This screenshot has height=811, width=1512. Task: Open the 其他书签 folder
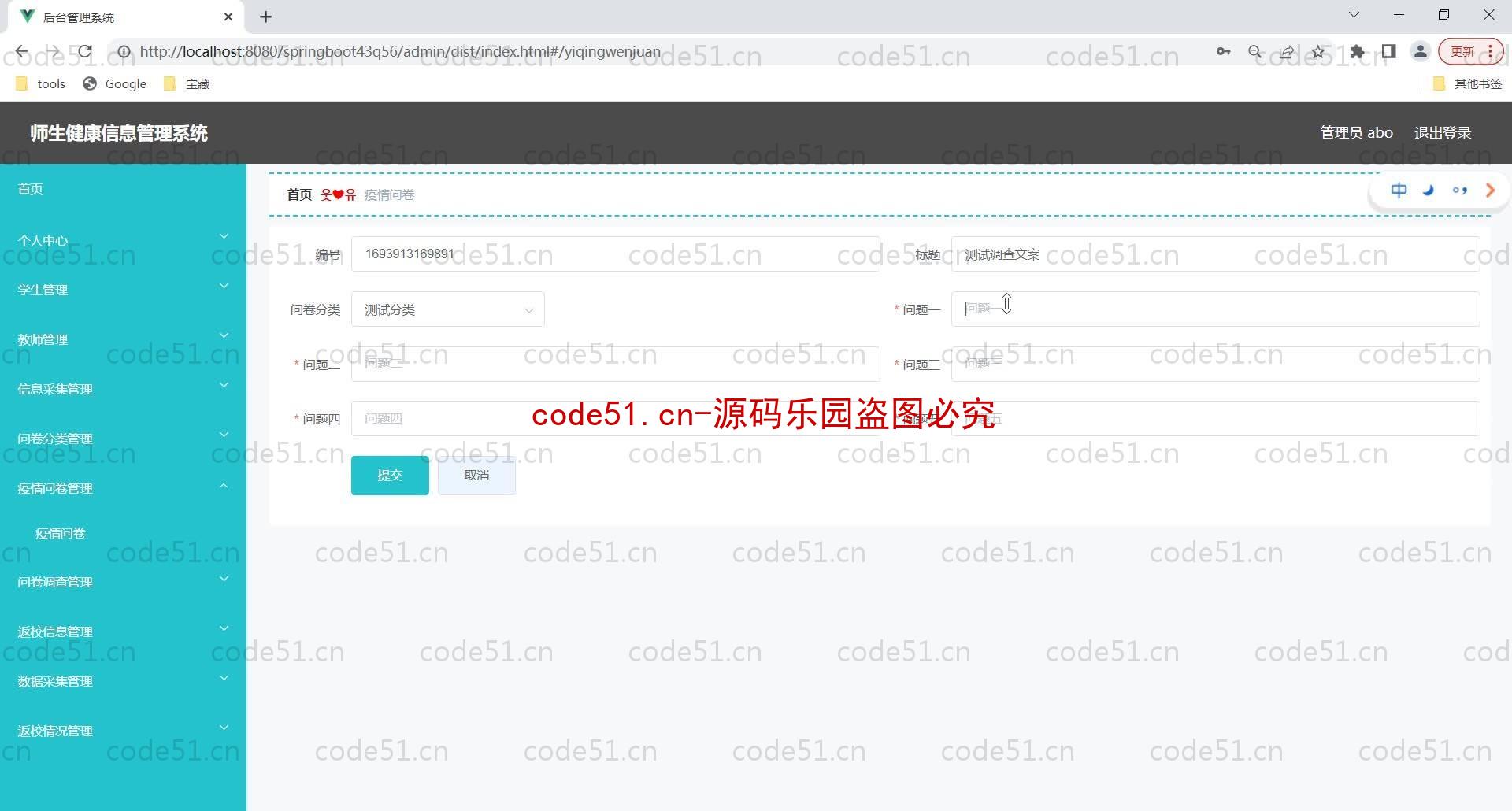(1468, 83)
